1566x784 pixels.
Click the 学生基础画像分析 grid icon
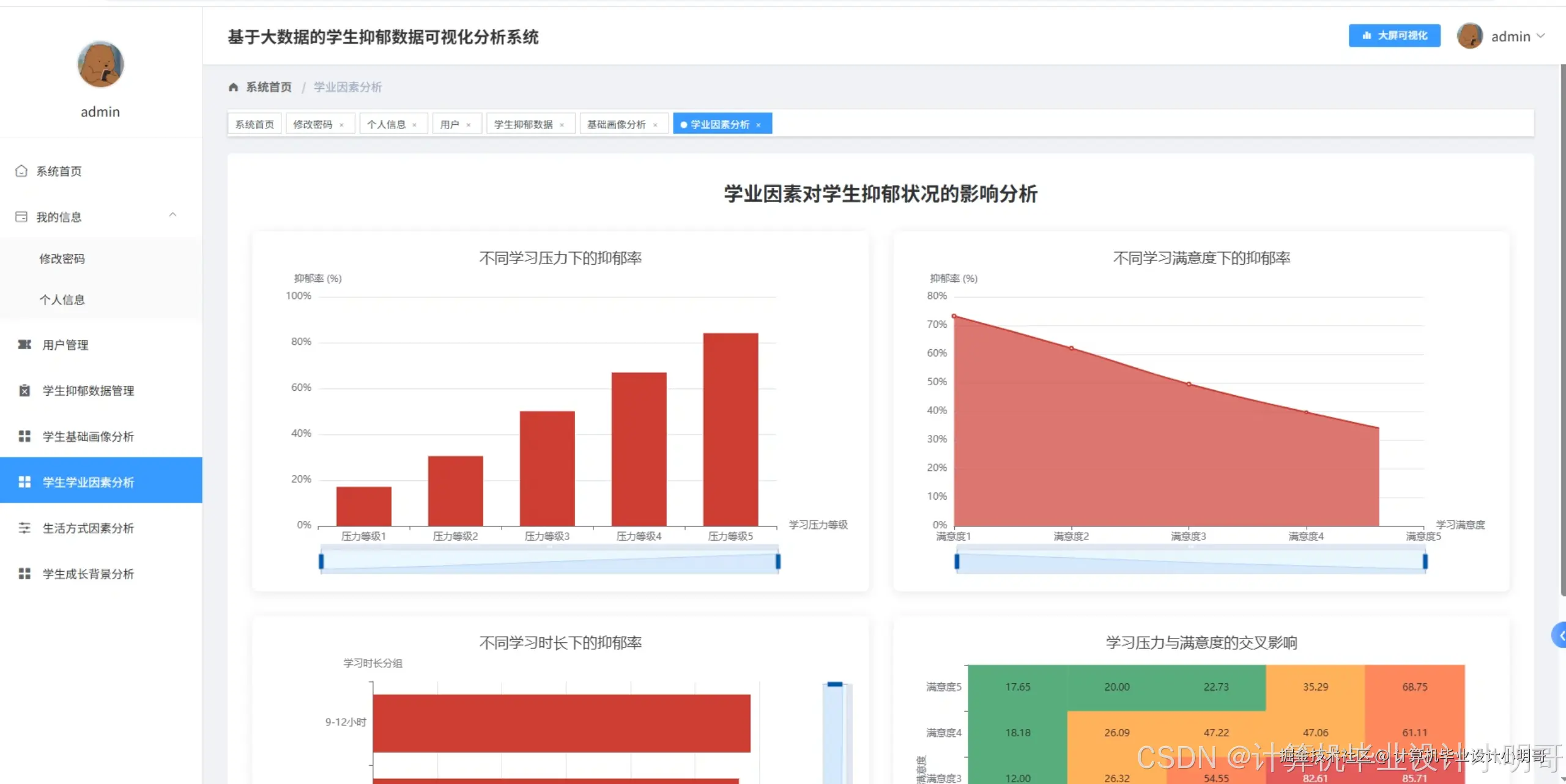tap(24, 437)
